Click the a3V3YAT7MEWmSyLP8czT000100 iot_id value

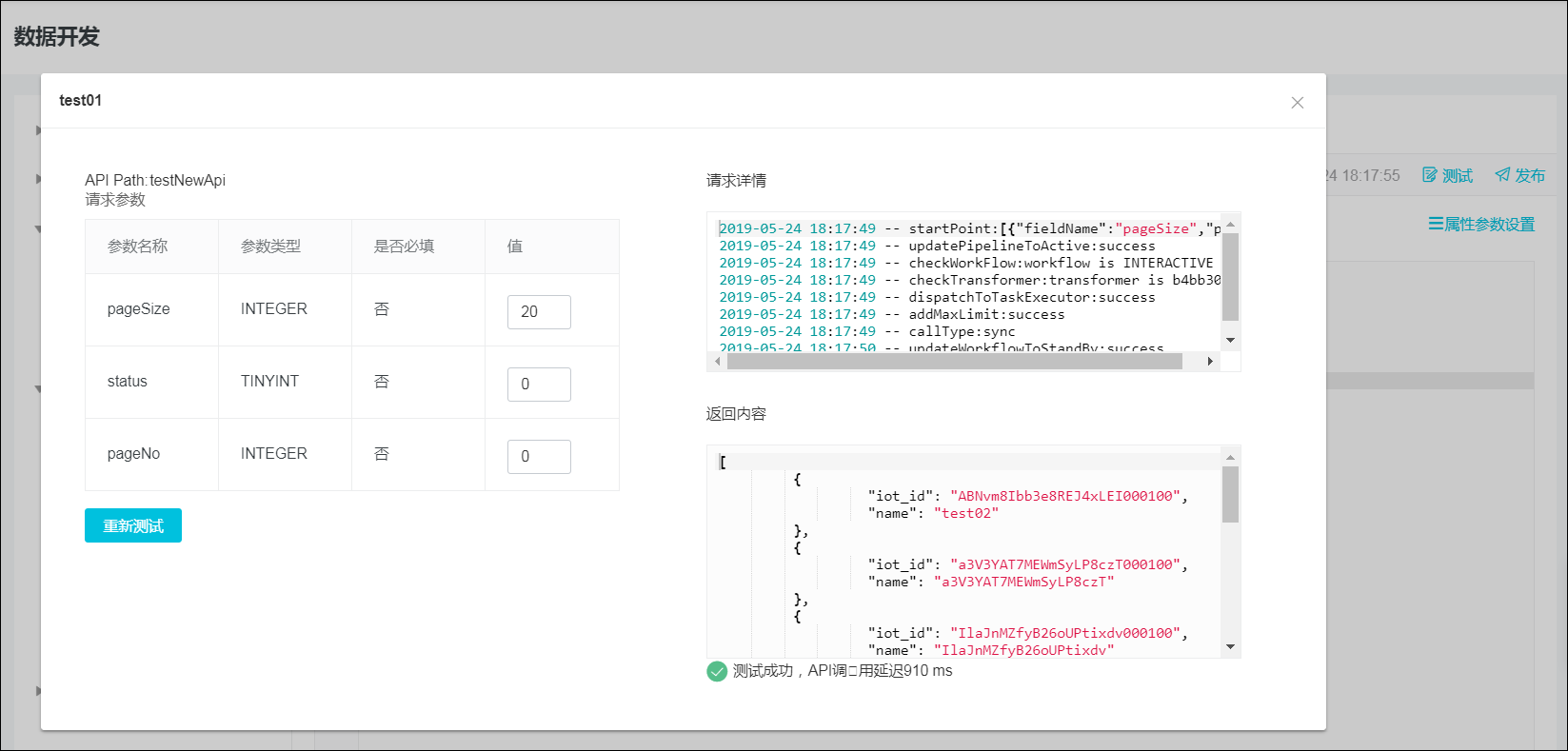pyautogui.click(x=1064, y=564)
